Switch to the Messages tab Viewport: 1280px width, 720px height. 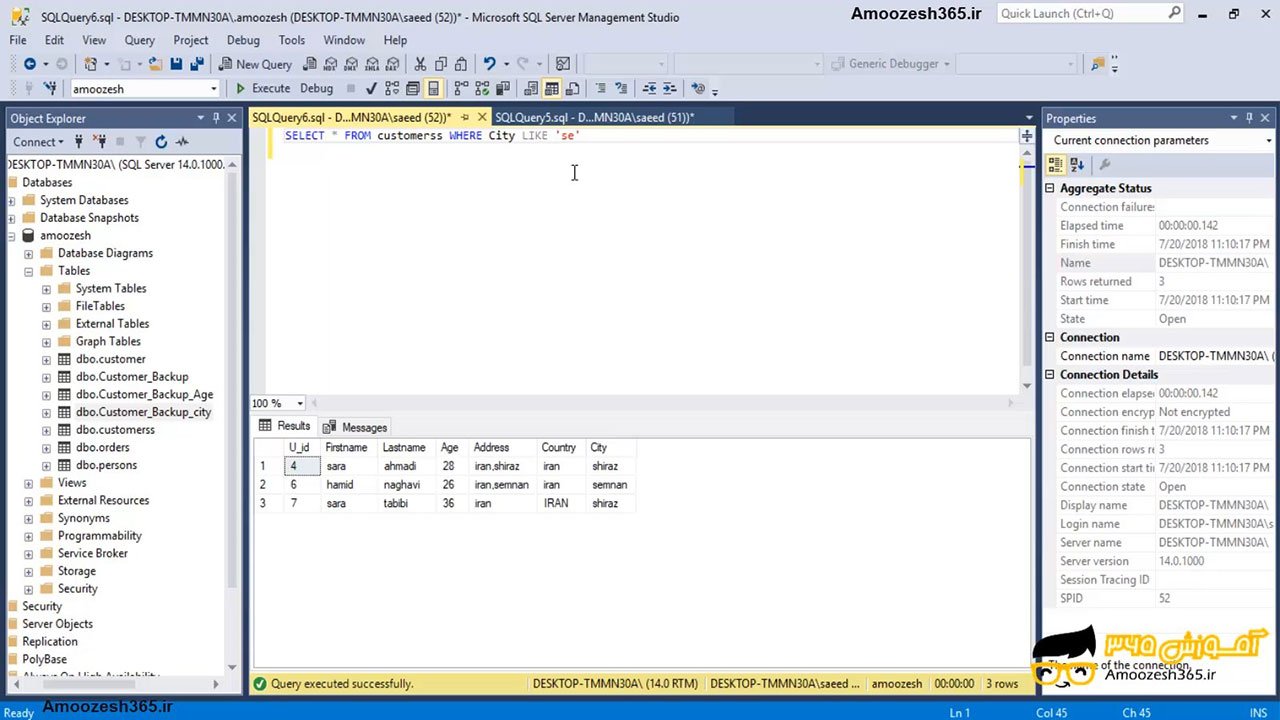355,427
